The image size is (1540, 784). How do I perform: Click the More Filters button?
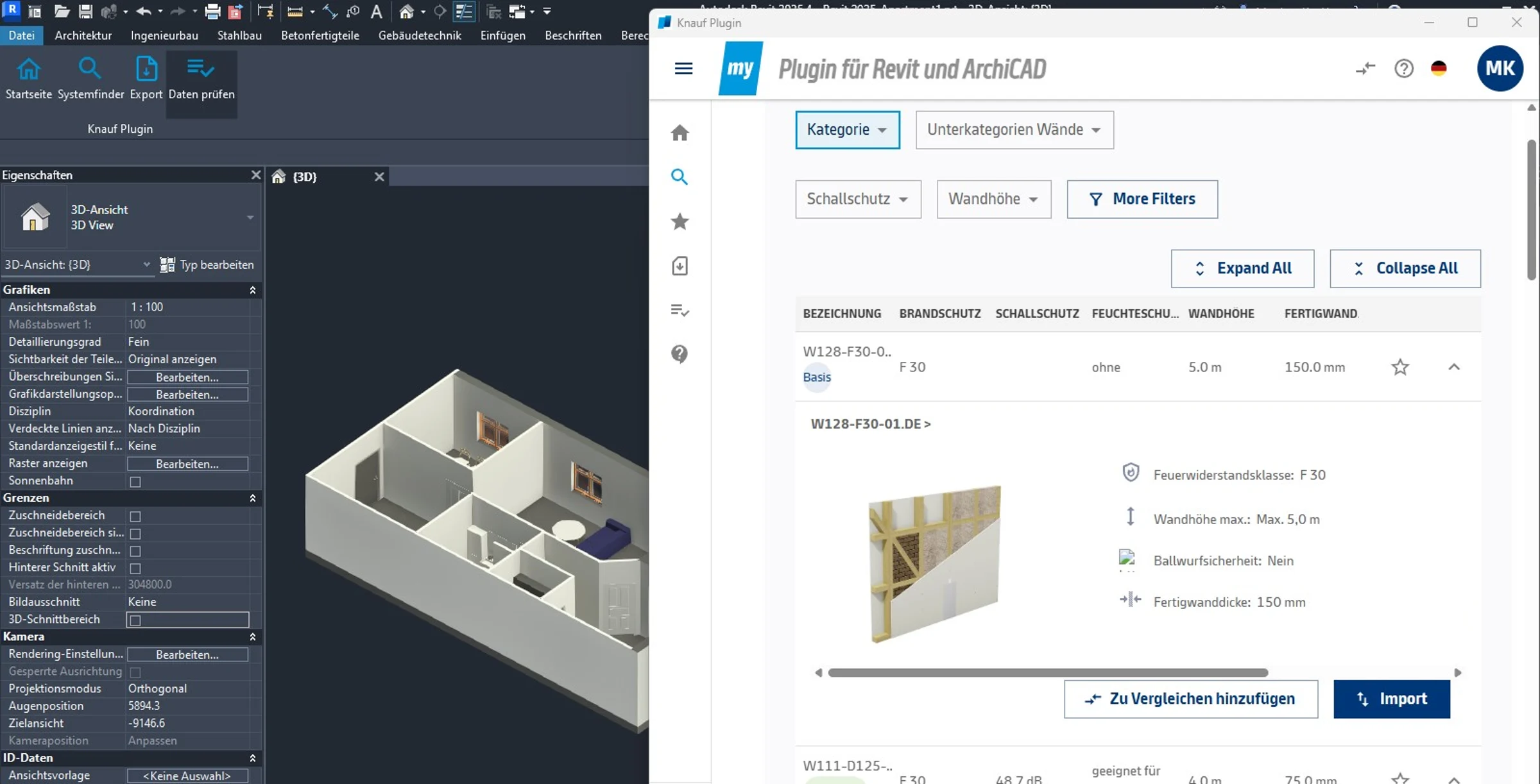click(x=1142, y=199)
